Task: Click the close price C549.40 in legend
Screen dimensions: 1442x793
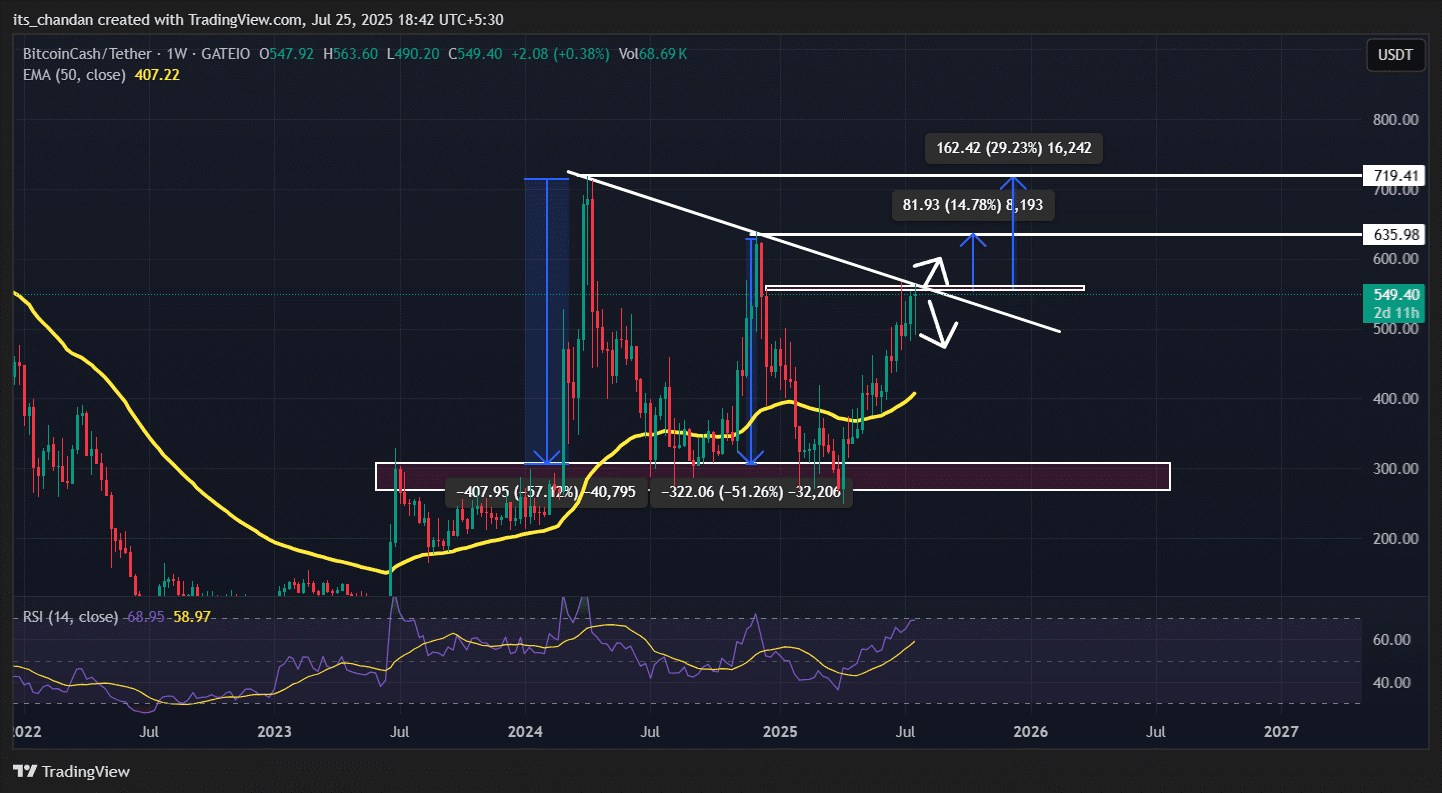Action: click(x=473, y=55)
